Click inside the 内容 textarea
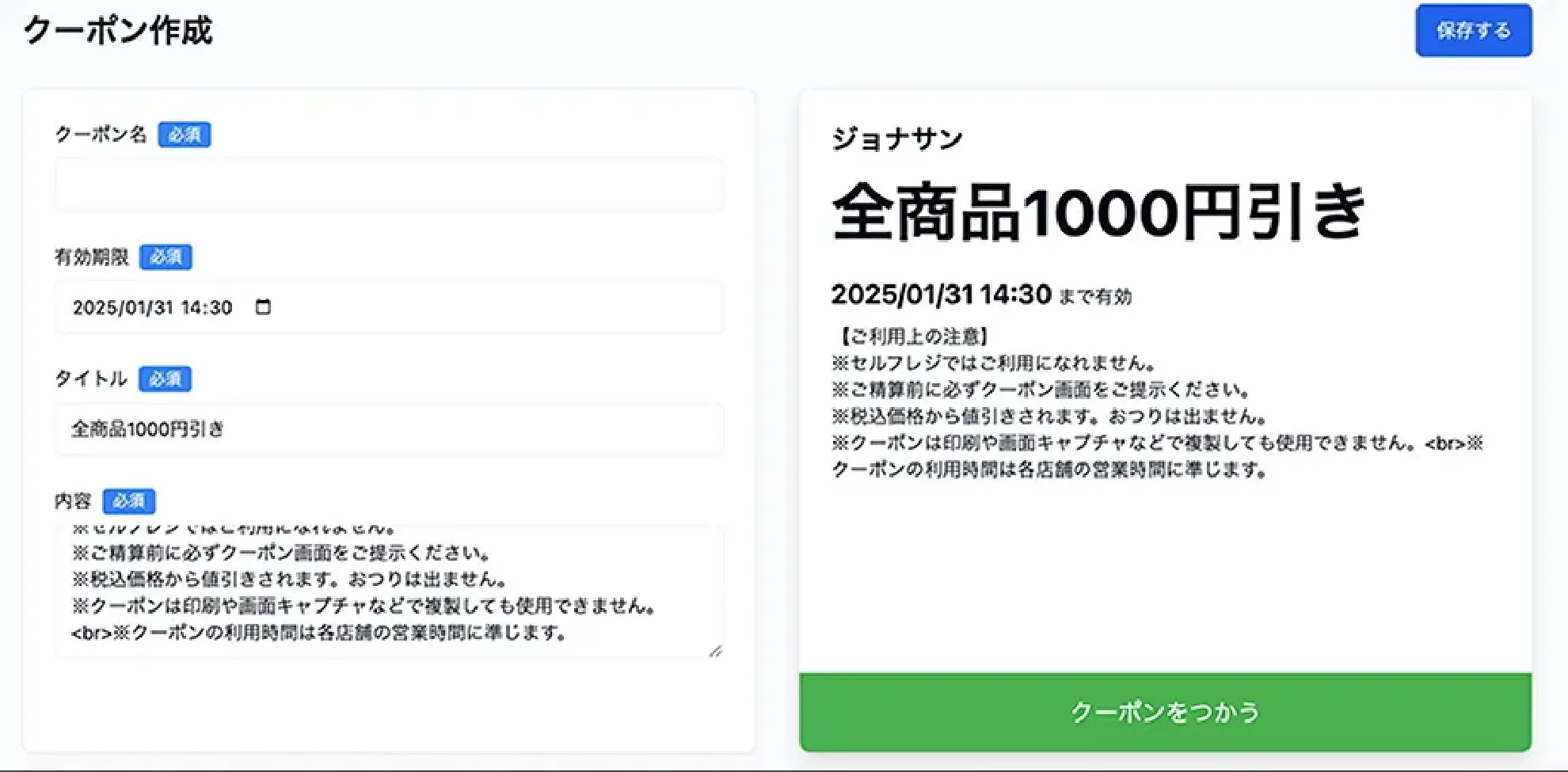Viewport: 1568px width, 772px height. coord(389,591)
